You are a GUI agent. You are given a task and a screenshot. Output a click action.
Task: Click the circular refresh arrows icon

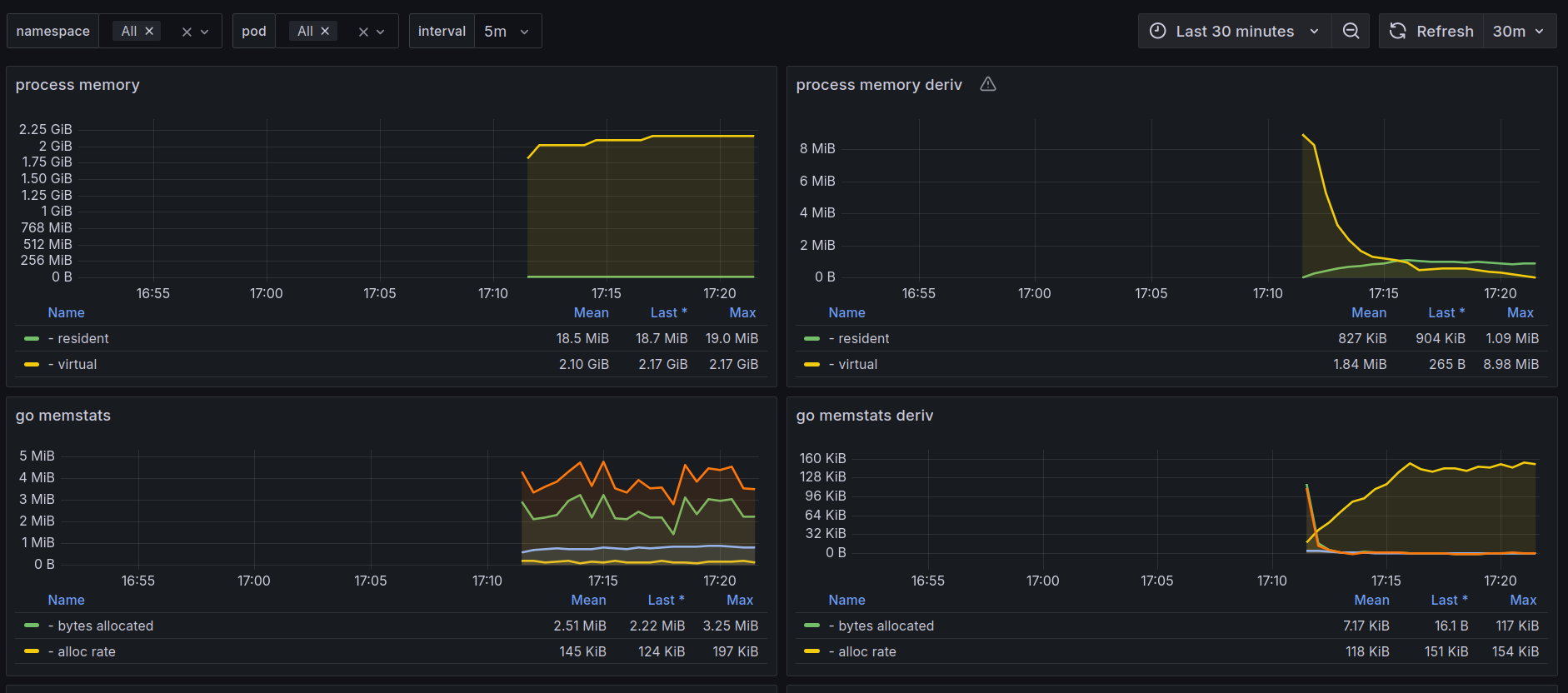(x=1398, y=31)
